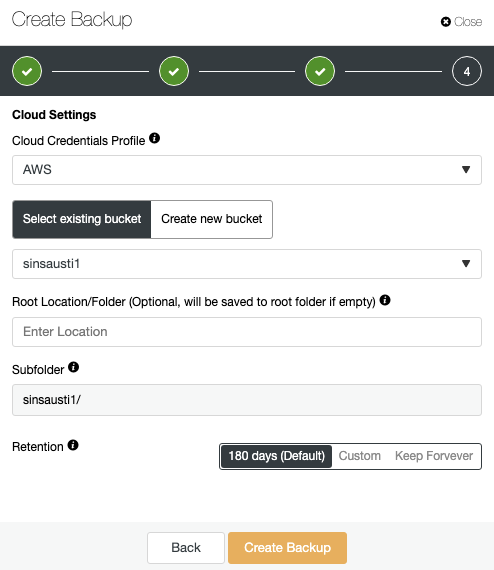Switch to Select existing bucket tab
The width and height of the screenshot is (494, 570).
pos(82,219)
